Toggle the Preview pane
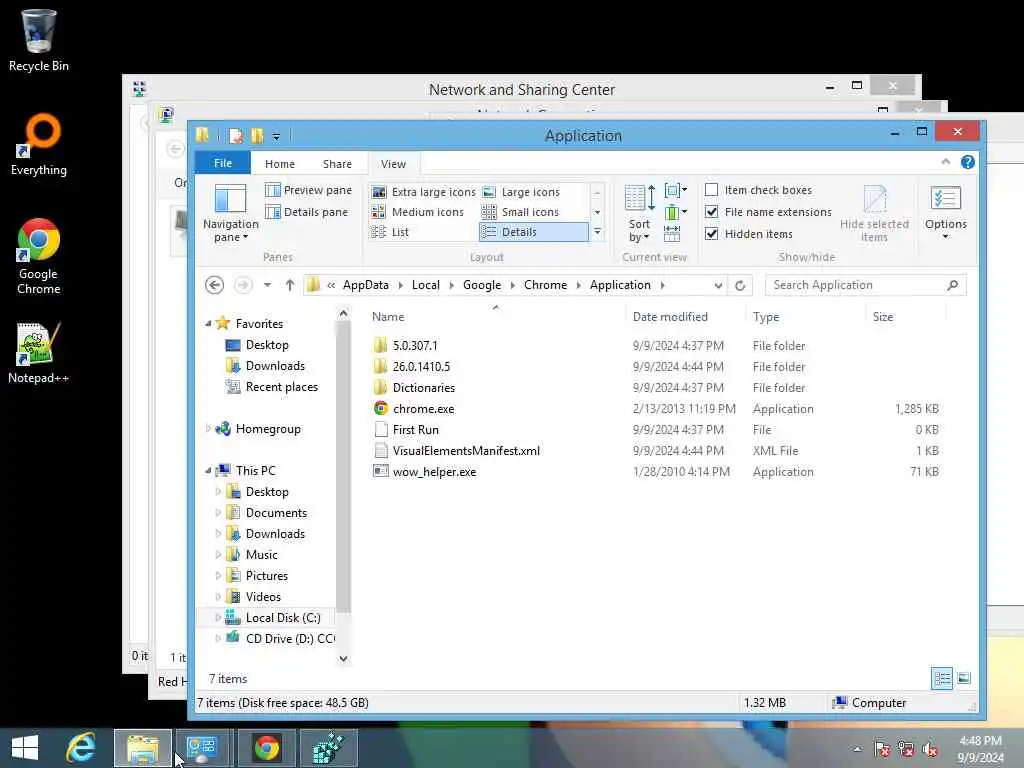The height and width of the screenshot is (768, 1024). 308,190
